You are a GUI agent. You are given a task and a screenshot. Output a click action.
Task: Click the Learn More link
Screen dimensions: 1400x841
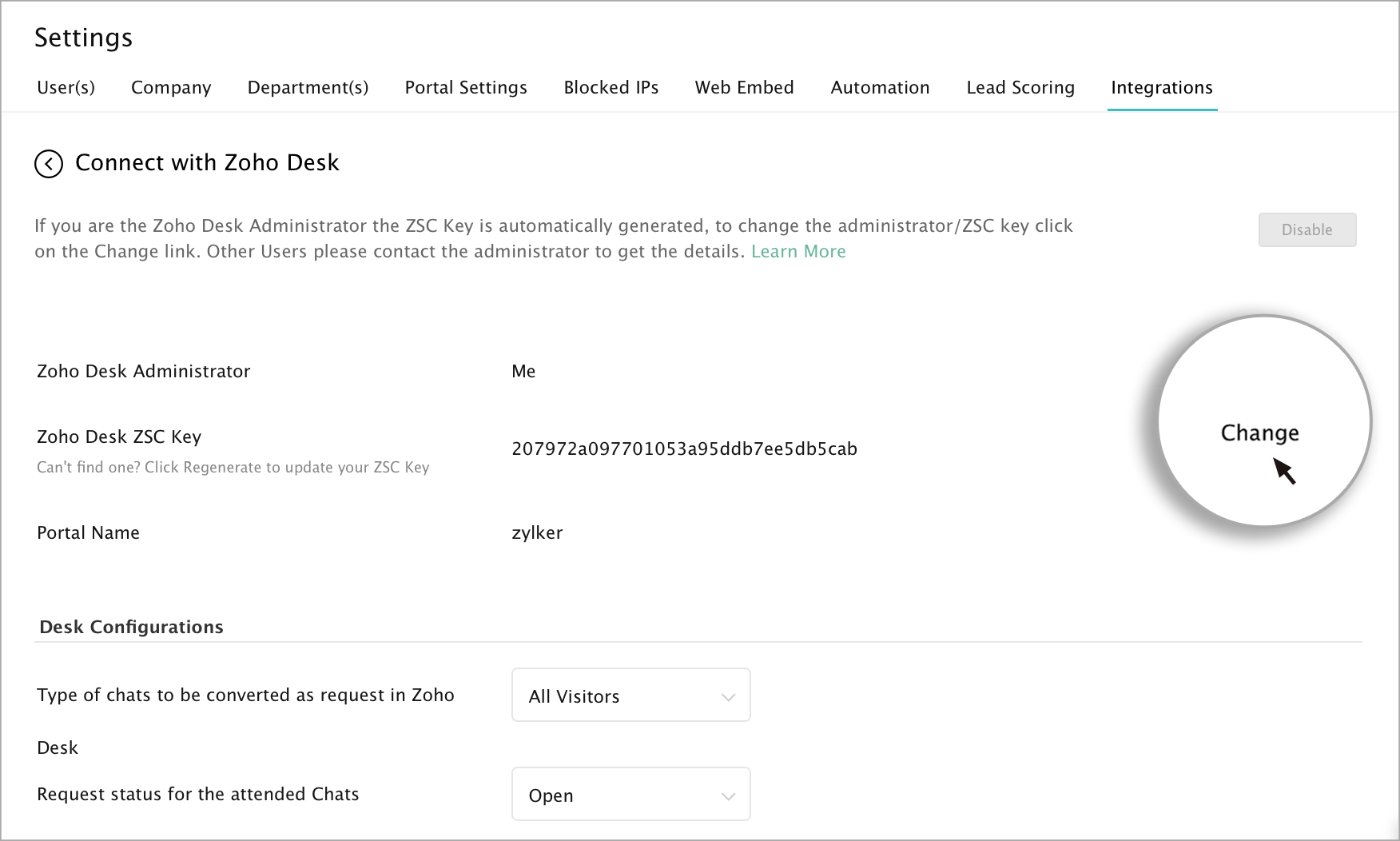coord(797,251)
